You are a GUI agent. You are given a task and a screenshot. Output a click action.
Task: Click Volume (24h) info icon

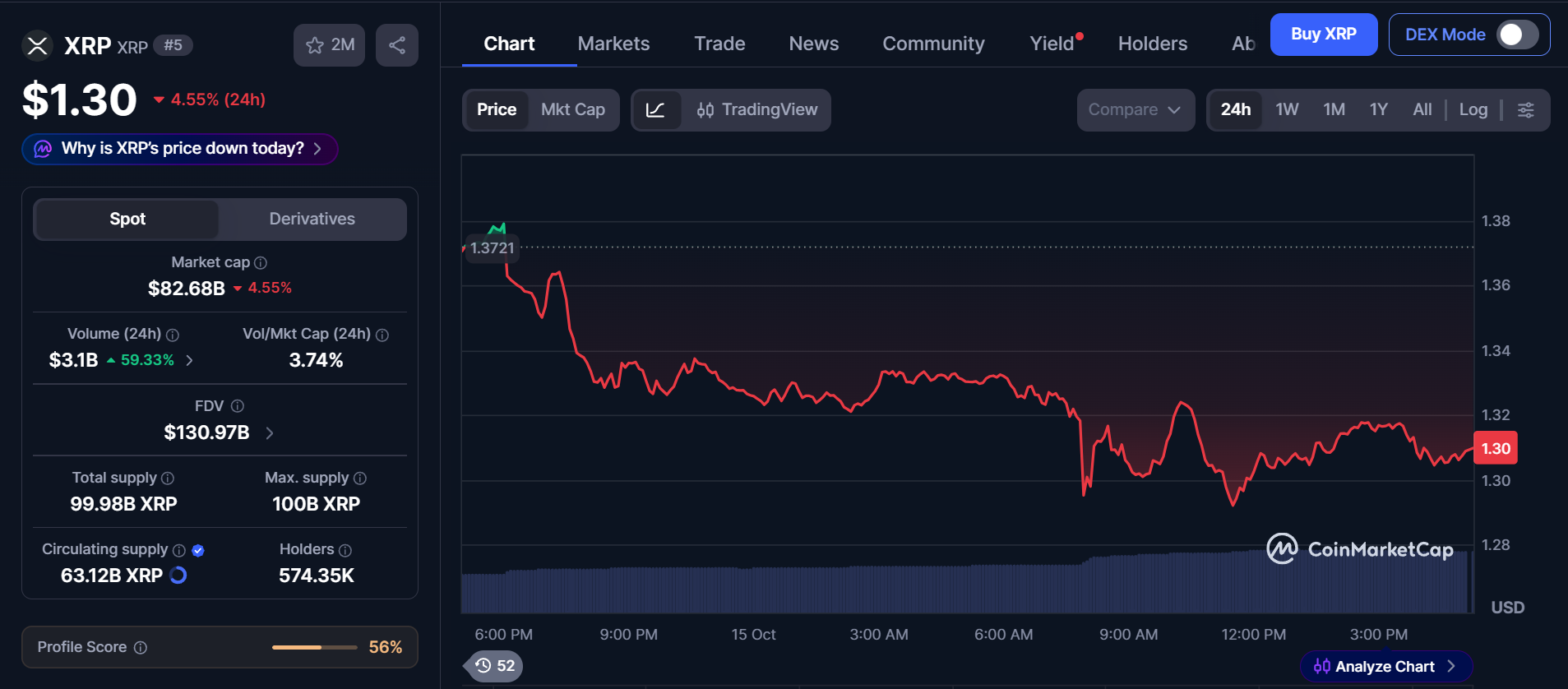(x=173, y=335)
